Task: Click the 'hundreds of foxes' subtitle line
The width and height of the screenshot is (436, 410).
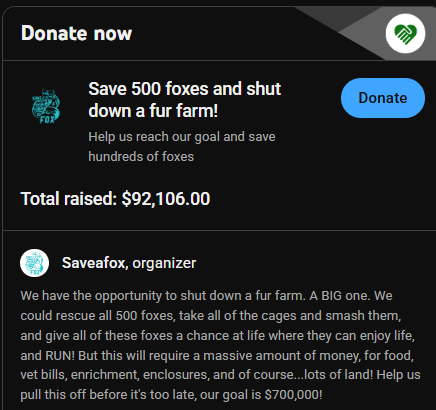Action: pyautogui.click(x=141, y=157)
